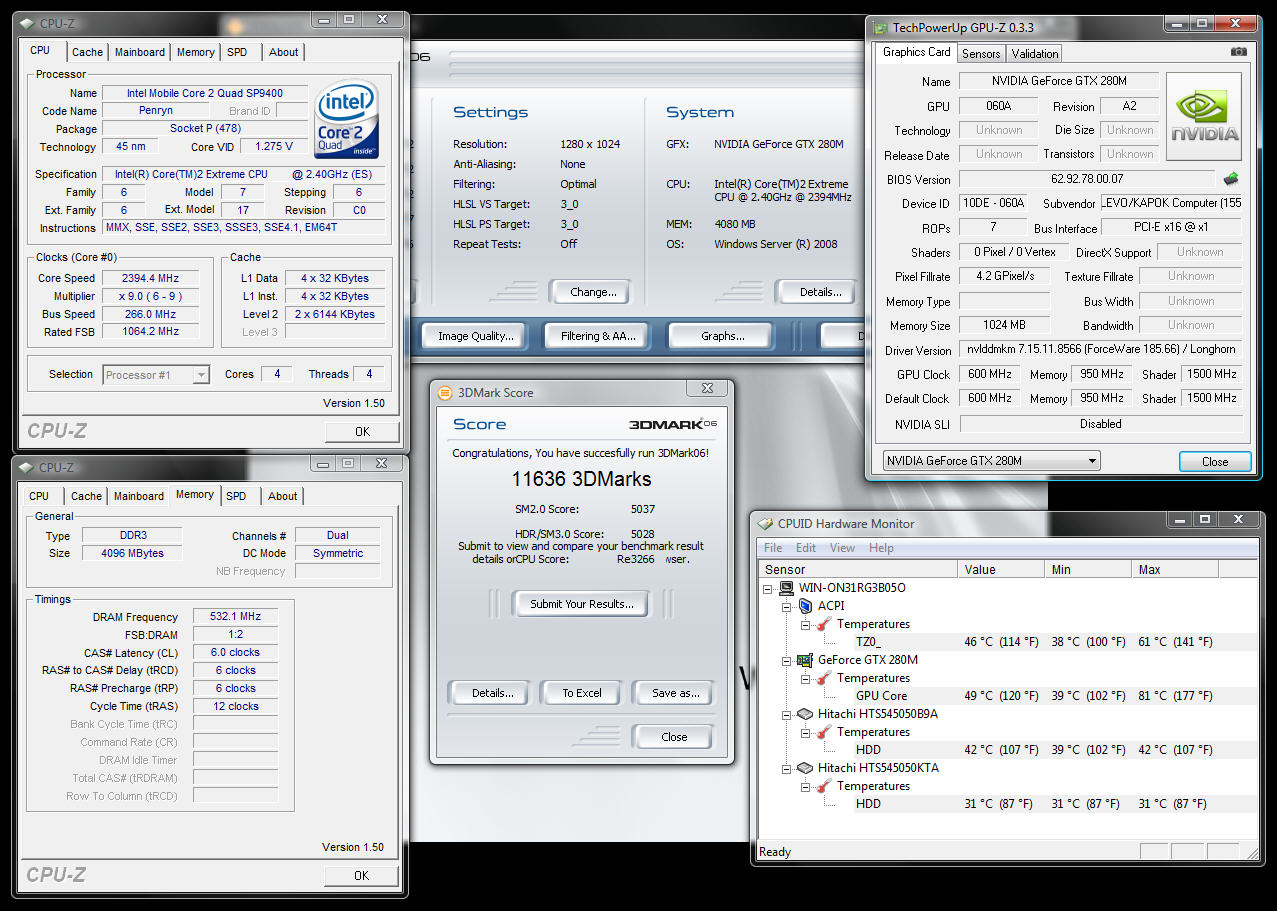Image resolution: width=1277 pixels, height=911 pixels.
Task: Open the Validation tab in GPU-Z
Action: click(x=1034, y=54)
